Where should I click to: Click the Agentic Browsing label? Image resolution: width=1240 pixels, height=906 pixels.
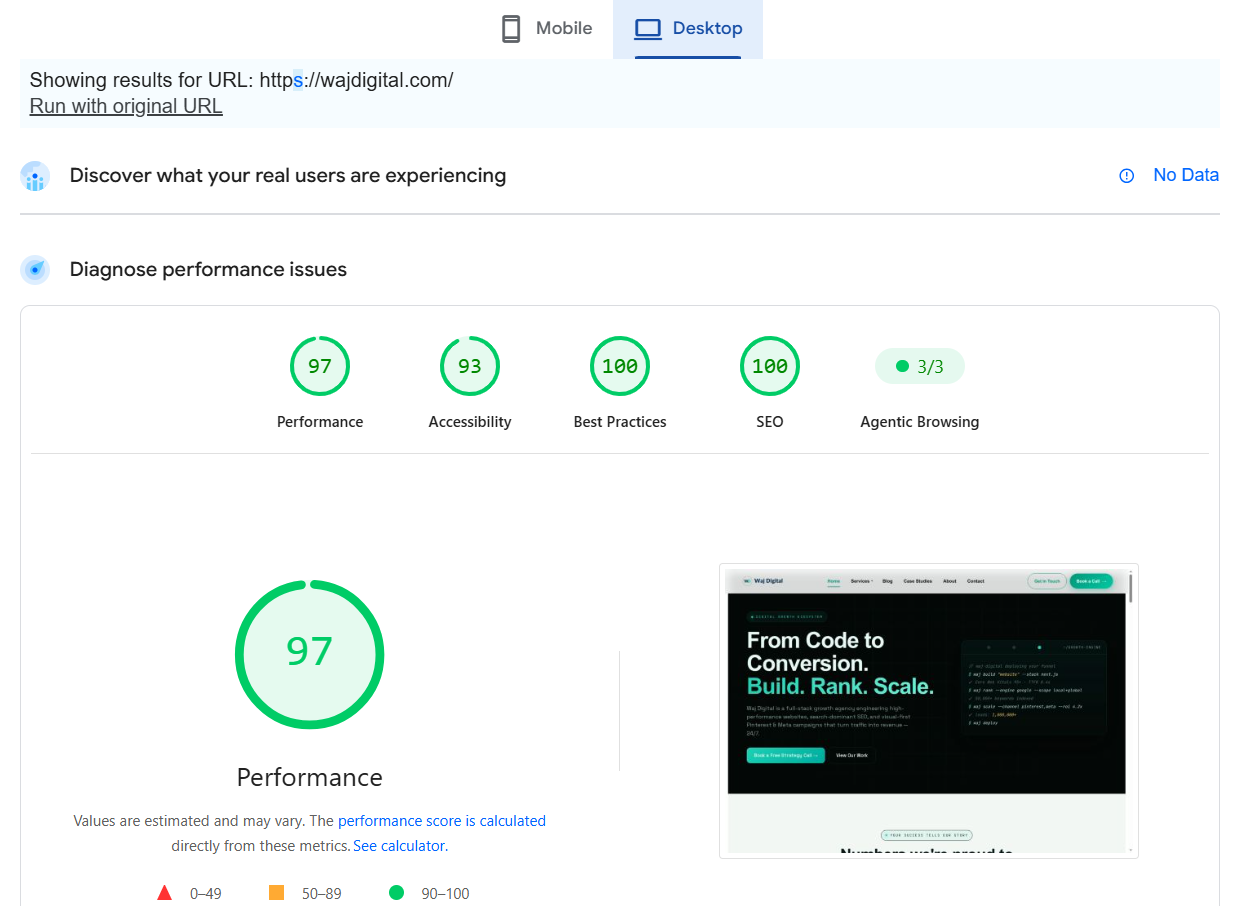[920, 422]
